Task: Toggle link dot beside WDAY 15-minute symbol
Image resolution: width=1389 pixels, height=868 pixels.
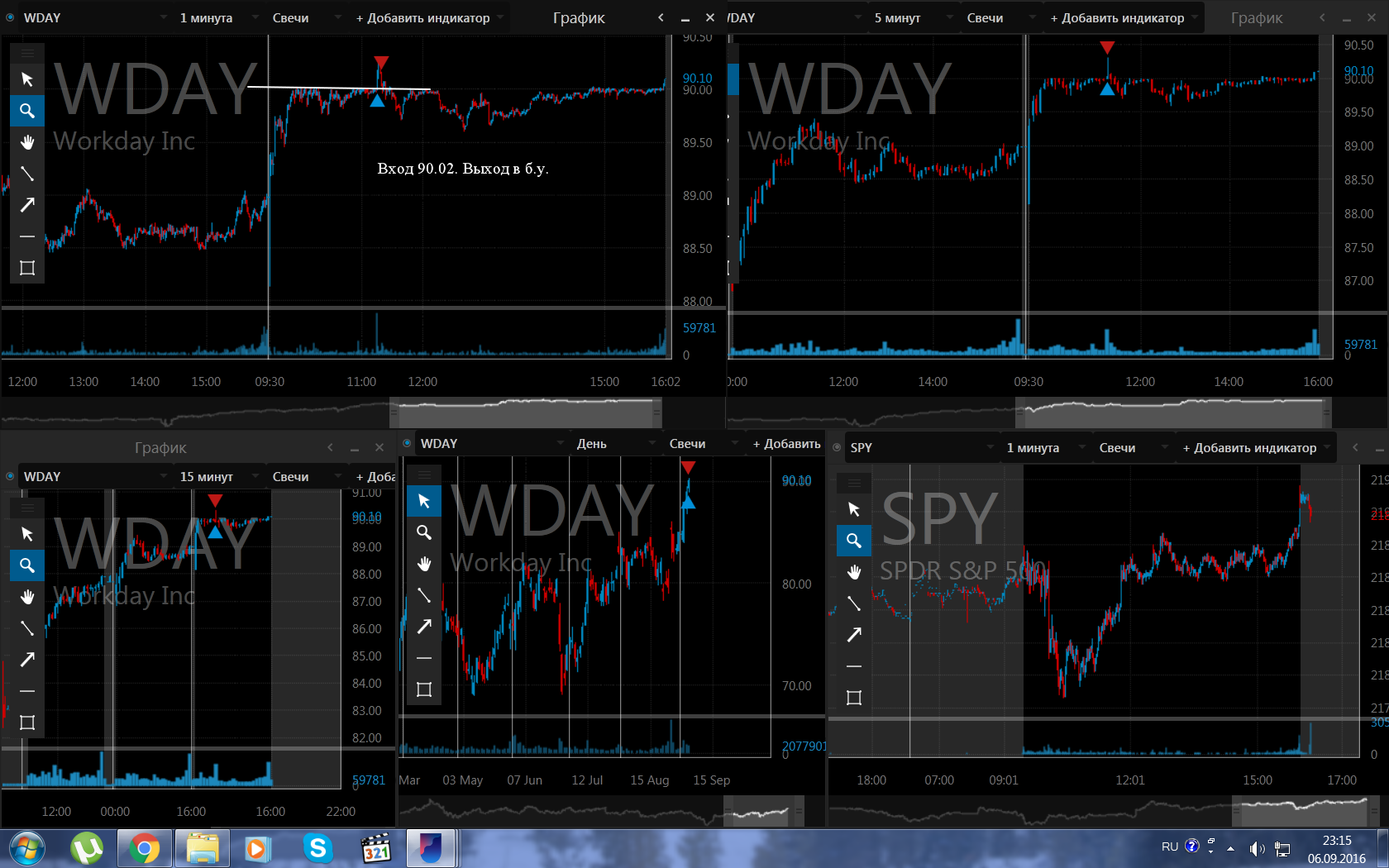Action: click(x=10, y=476)
